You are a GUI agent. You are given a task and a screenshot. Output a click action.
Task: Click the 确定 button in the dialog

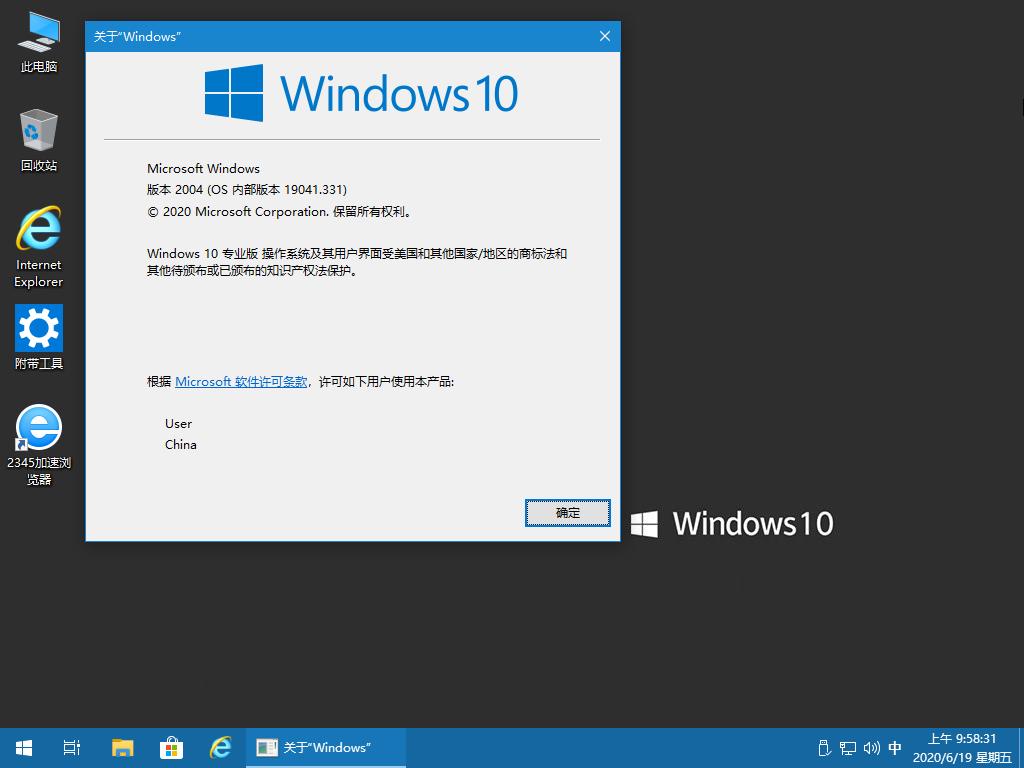[x=568, y=513]
